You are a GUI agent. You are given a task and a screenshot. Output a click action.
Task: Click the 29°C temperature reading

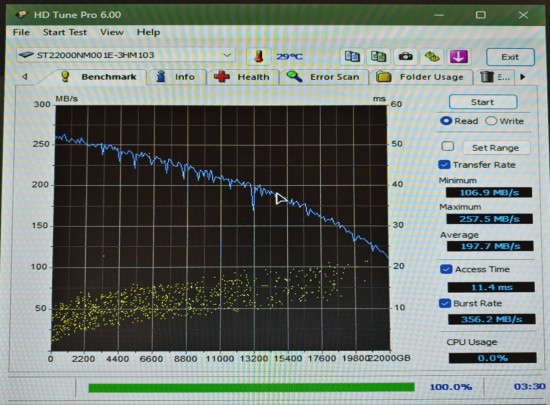coord(289,56)
